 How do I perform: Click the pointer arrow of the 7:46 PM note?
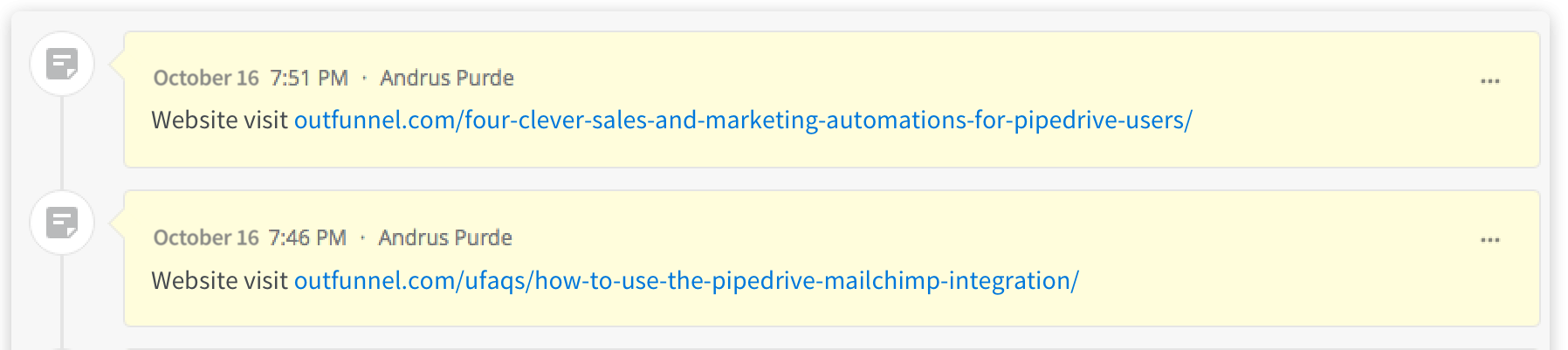(x=117, y=223)
